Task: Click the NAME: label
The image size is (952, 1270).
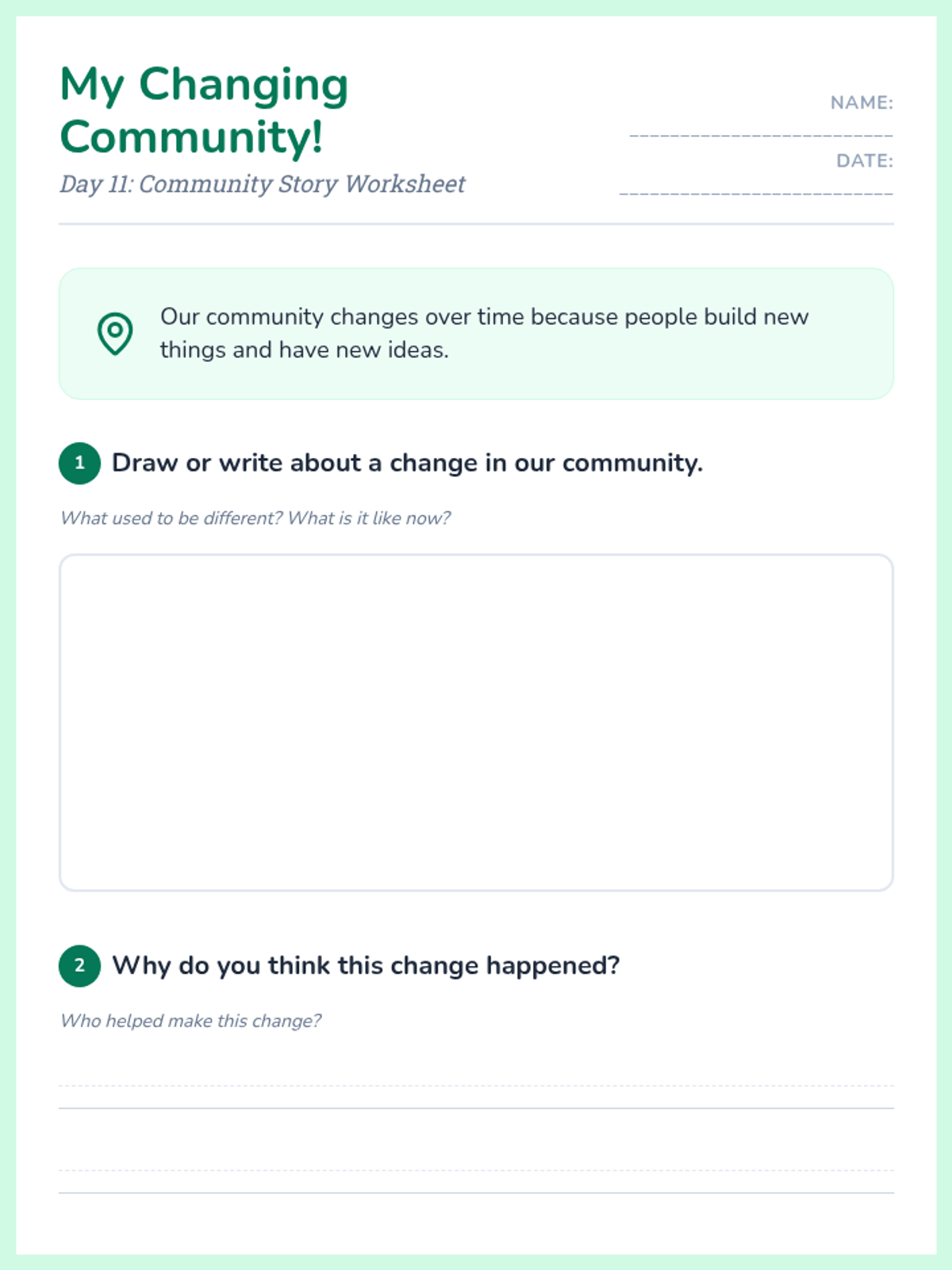Action: click(861, 103)
